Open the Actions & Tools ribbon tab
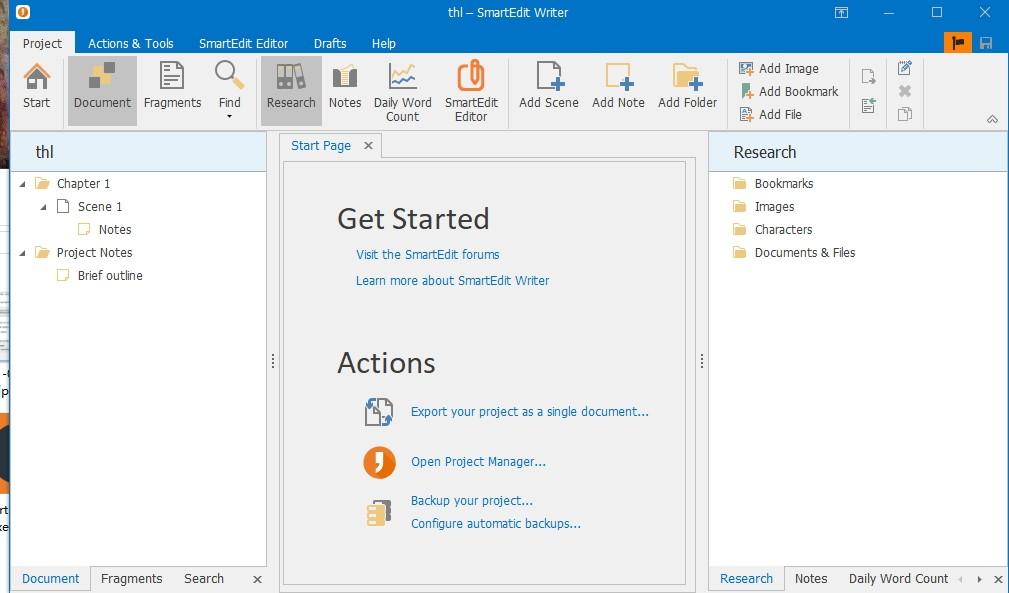The height and width of the screenshot is (593, 1009). click(131, 43)
